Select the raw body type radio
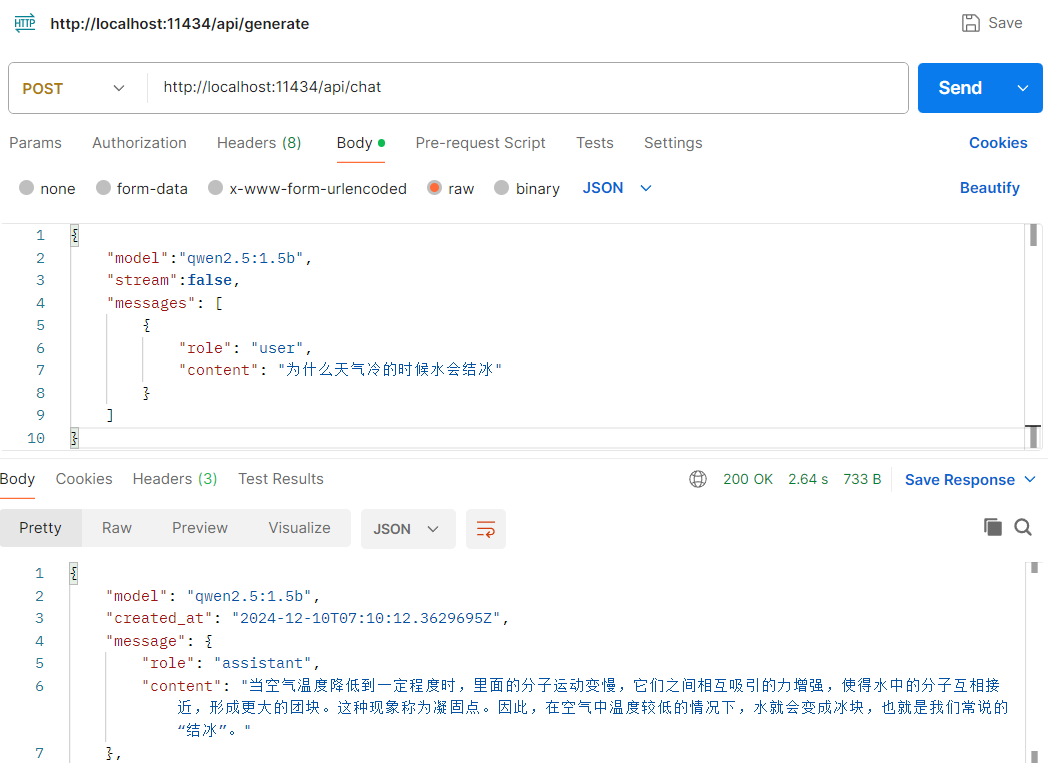Viewport: 1048px width, 771px height. point(434,188)
